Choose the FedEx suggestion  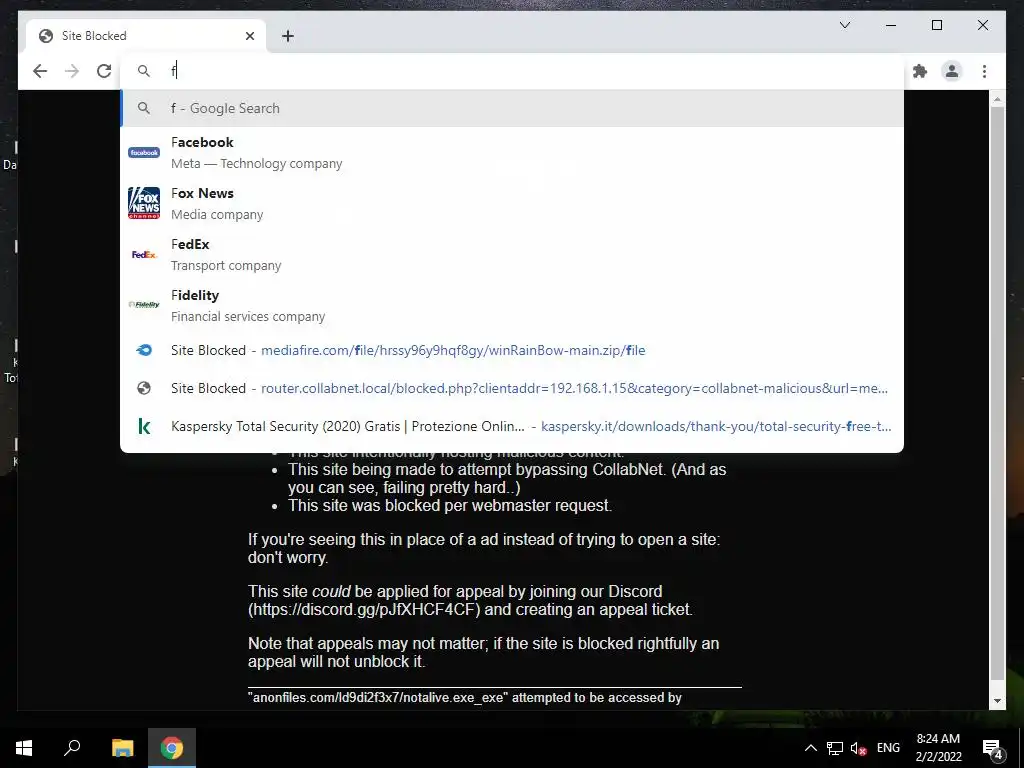[x=512, y=254]
